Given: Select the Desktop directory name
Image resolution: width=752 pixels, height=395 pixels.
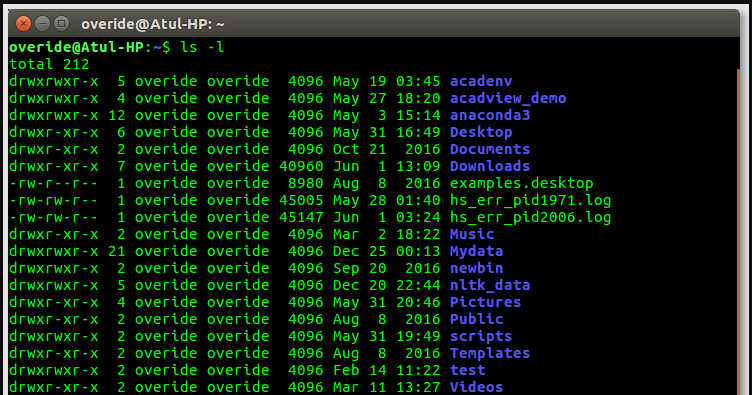Looking at the screenshot, I should 481,132.
